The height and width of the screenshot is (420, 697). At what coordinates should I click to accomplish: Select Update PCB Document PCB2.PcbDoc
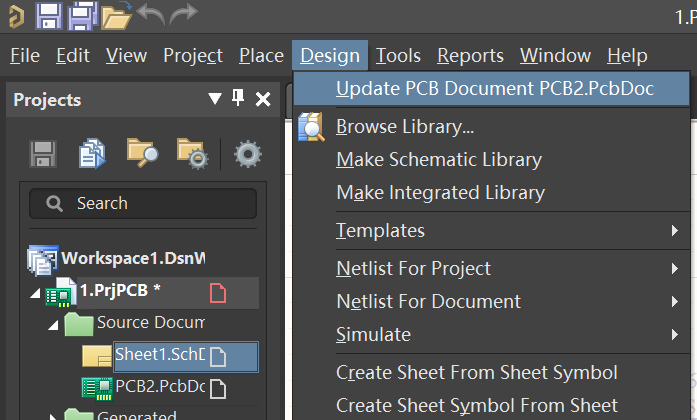click(494, 89)
